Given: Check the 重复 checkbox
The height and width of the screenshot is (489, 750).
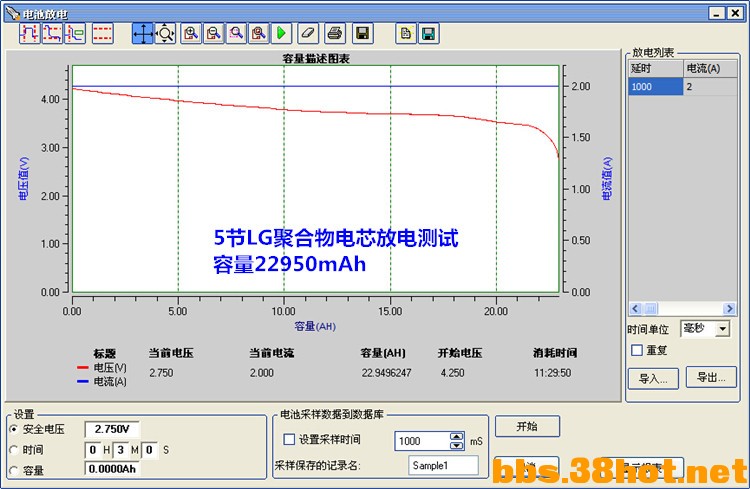Looking at the screenshot, I should [x=637, y=350].
